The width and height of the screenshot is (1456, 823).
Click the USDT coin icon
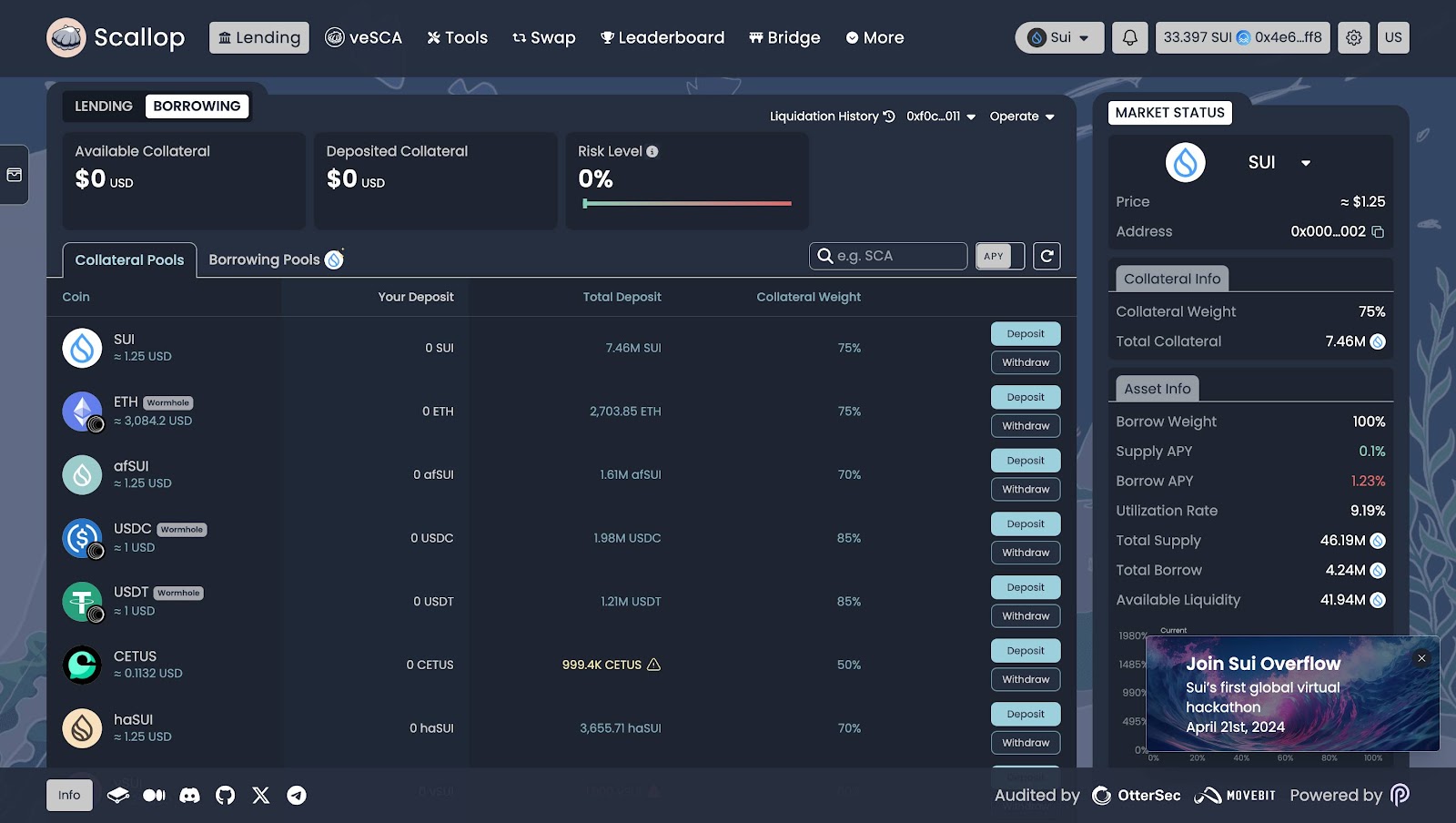tap(82, 602)
